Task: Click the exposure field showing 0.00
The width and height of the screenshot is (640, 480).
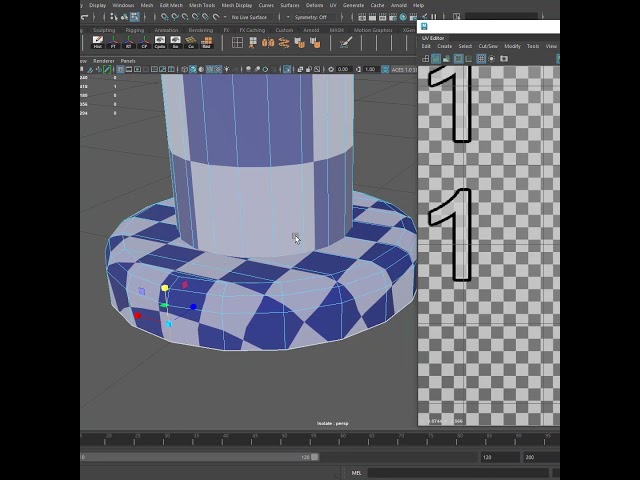Action: click(343, 69)
